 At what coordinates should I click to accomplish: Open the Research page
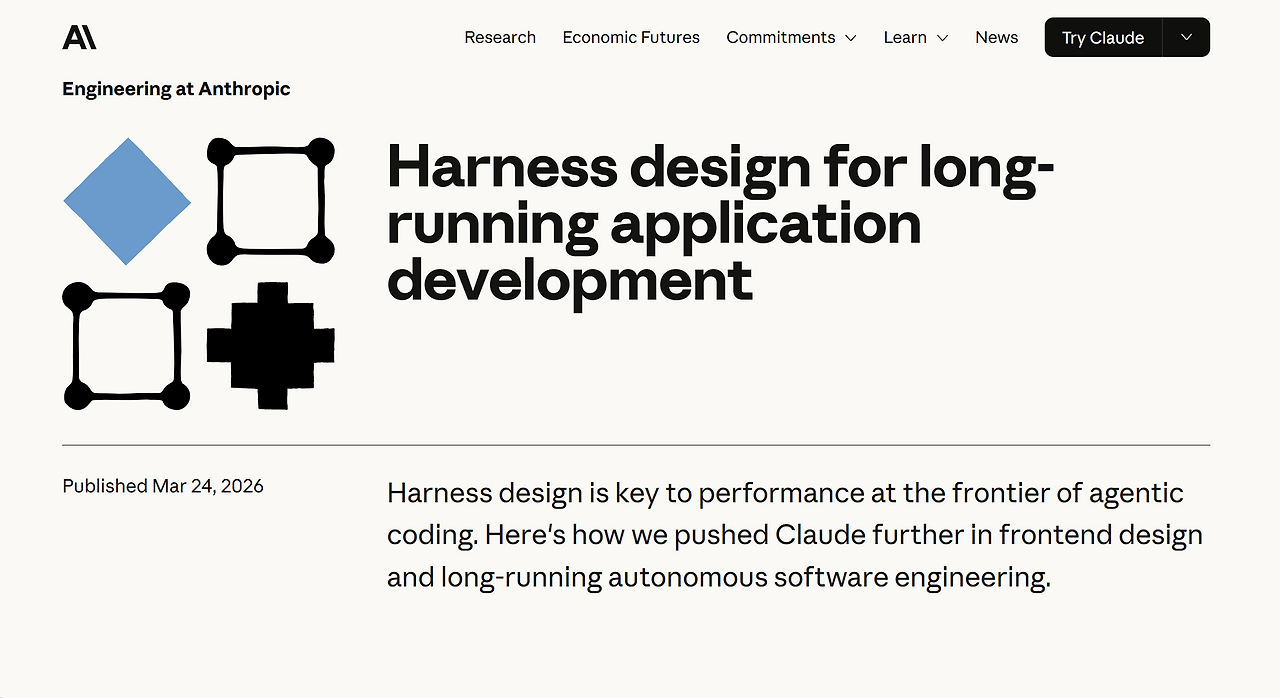pos(500,37)
